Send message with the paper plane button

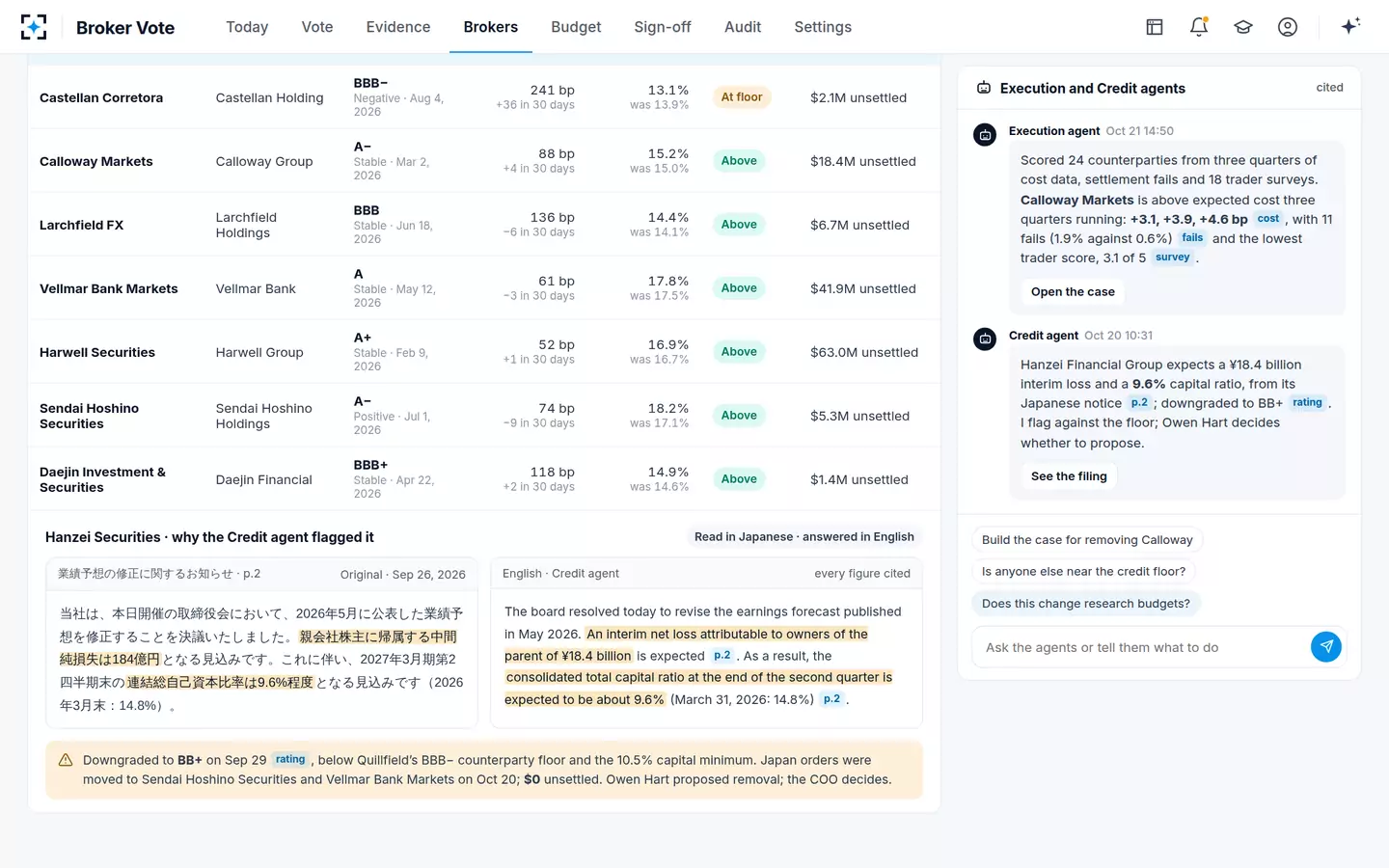pyautogui.click(x=1326, y=647)
